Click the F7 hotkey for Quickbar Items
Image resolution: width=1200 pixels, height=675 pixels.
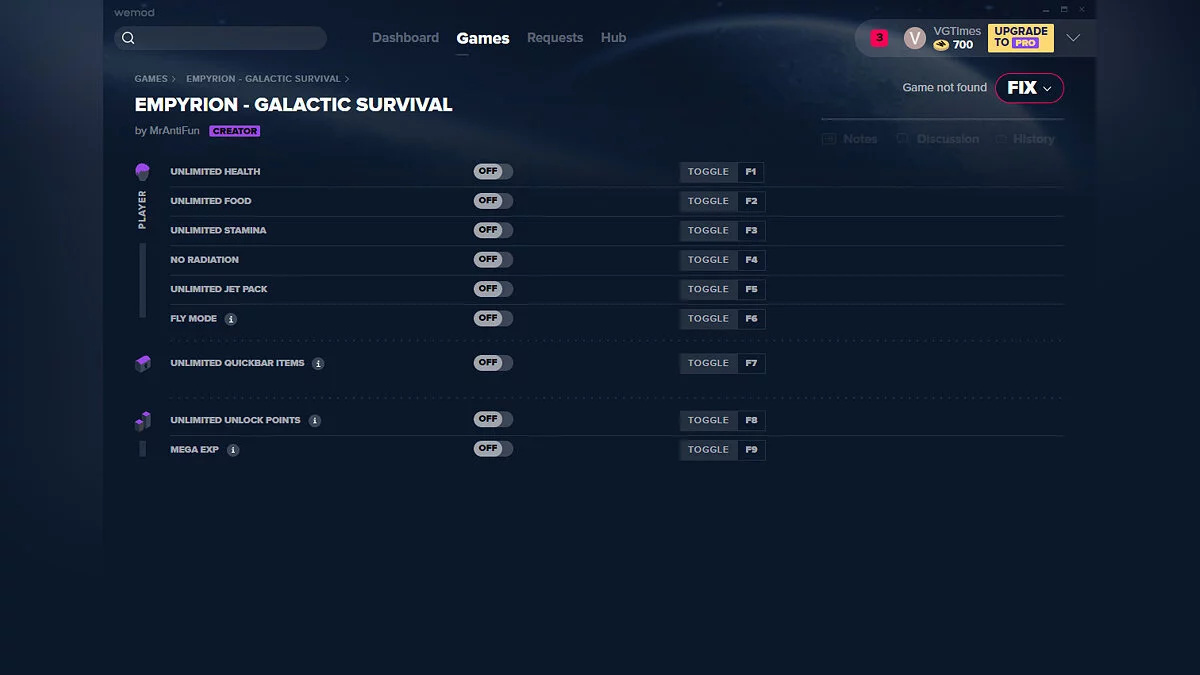coord(752,363)
